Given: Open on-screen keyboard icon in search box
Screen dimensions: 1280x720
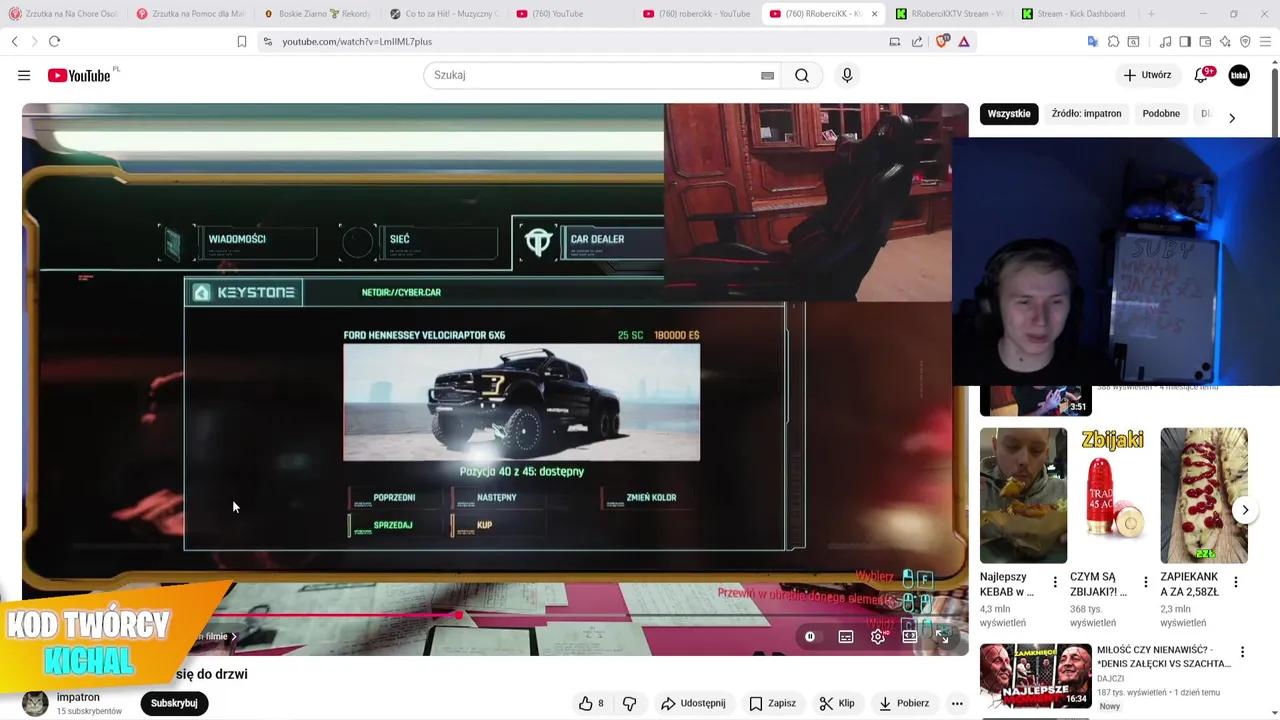Looking at the screenshot, I should 767,75.
